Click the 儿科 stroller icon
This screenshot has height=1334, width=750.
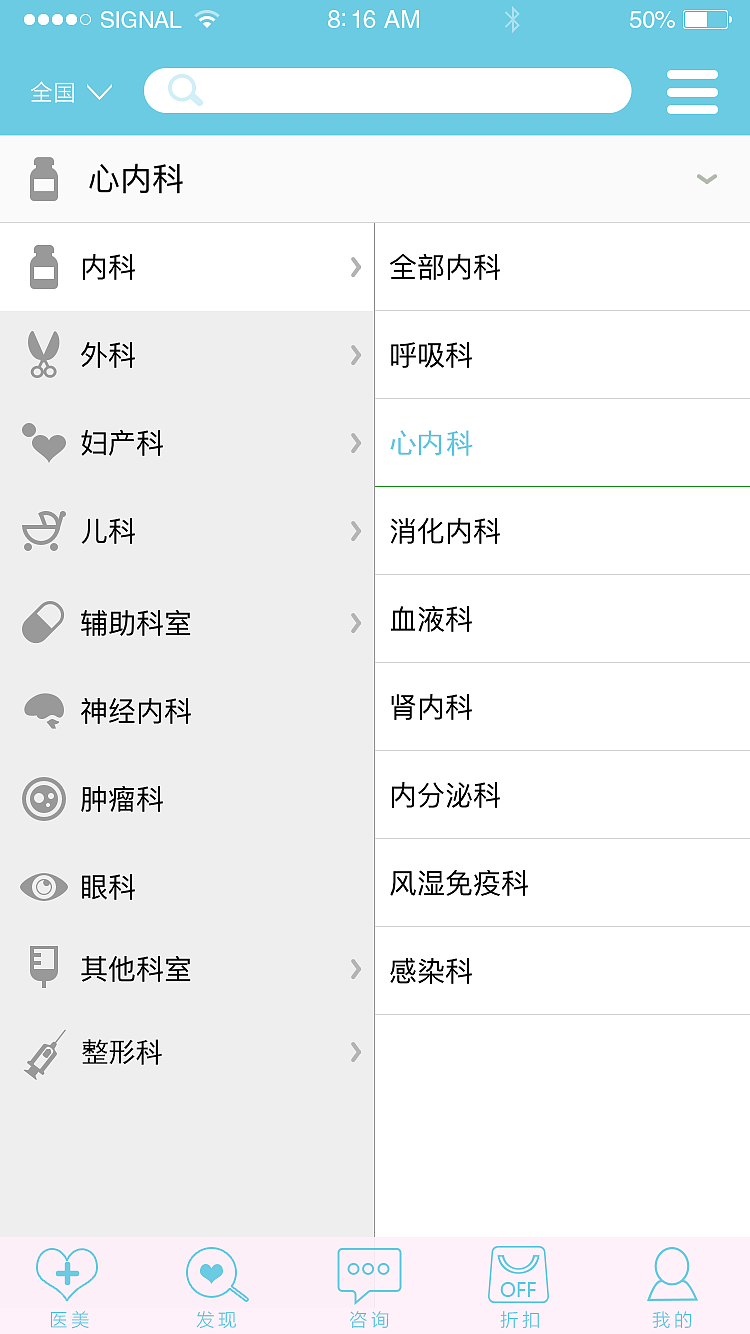44,532
